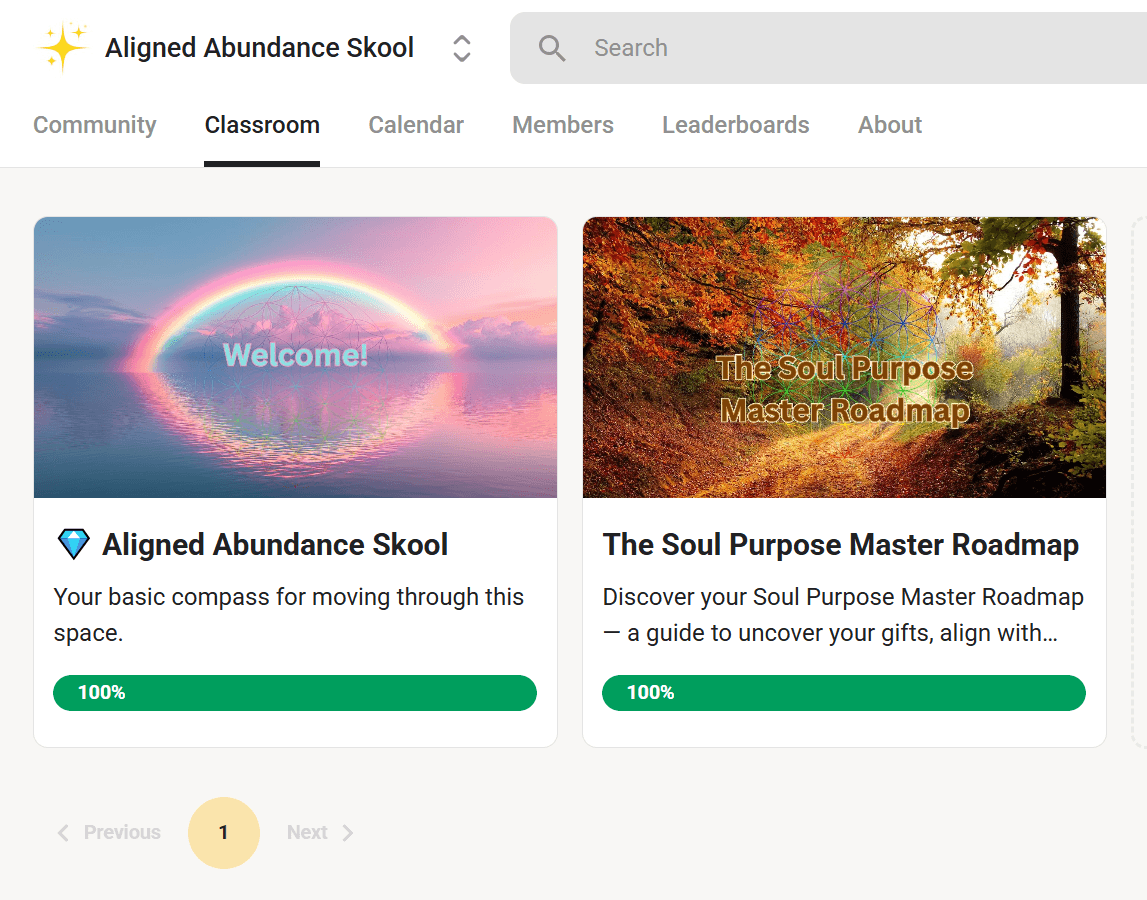Switch to the Community tab
Viewport: 1147px width, 900px height.
[x=95, y=125]
